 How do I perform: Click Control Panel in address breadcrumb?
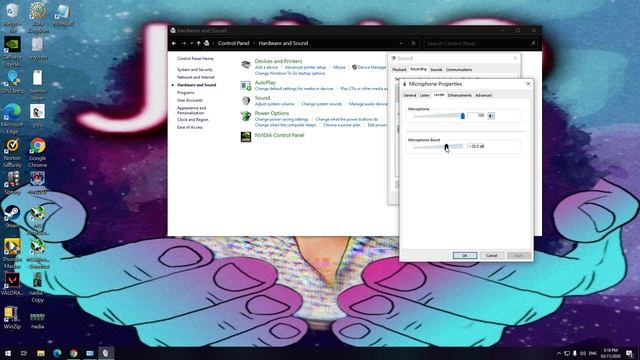(x=233, y=43)
